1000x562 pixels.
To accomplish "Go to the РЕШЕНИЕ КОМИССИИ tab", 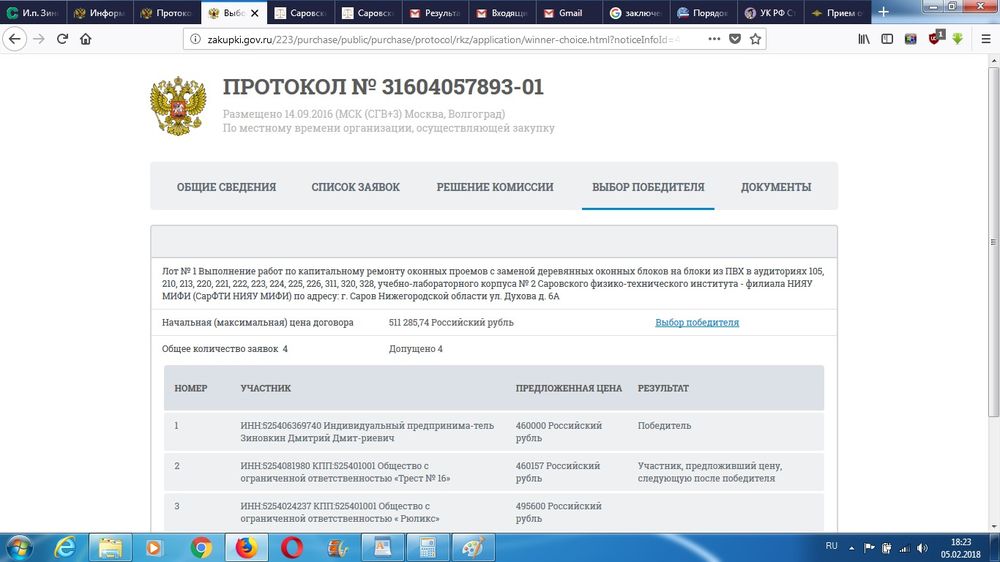I will click(494, 187).
